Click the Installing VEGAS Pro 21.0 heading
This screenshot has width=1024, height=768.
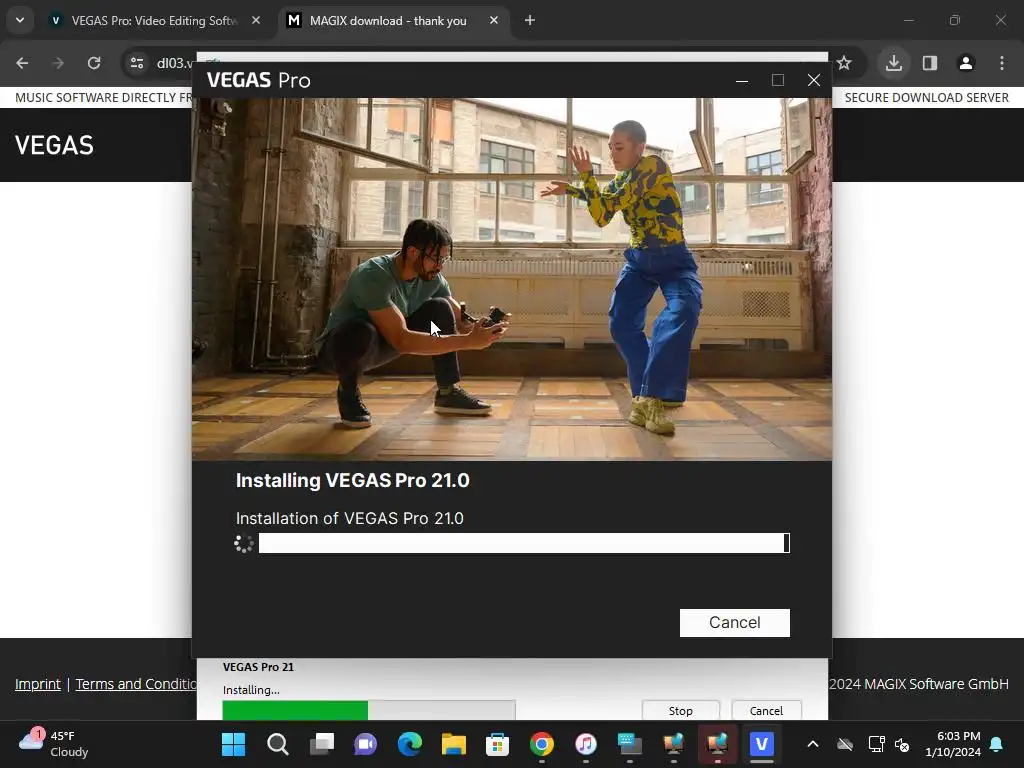pos(353,481)
